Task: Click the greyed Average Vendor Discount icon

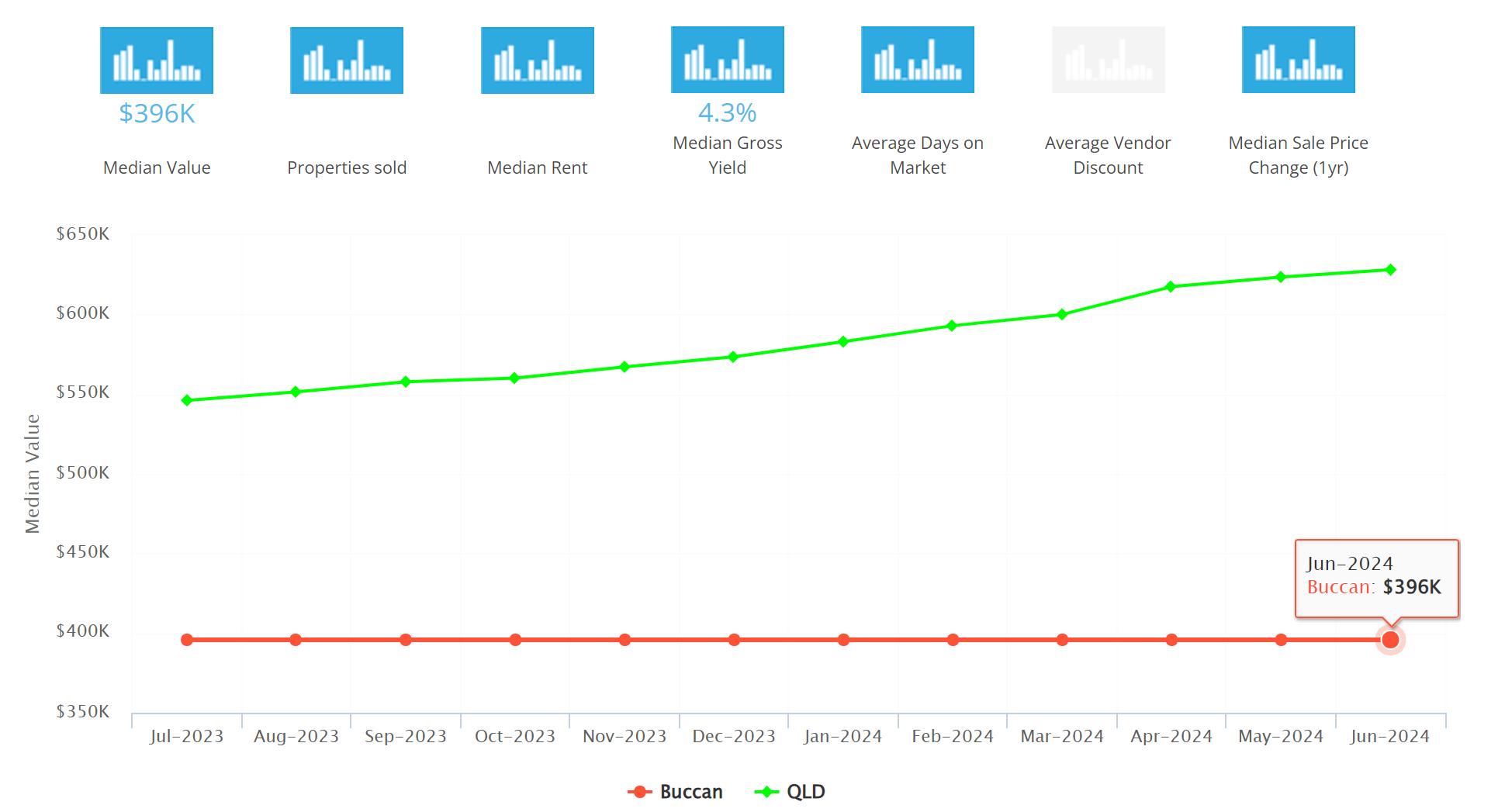Action: pos(1109,60)
